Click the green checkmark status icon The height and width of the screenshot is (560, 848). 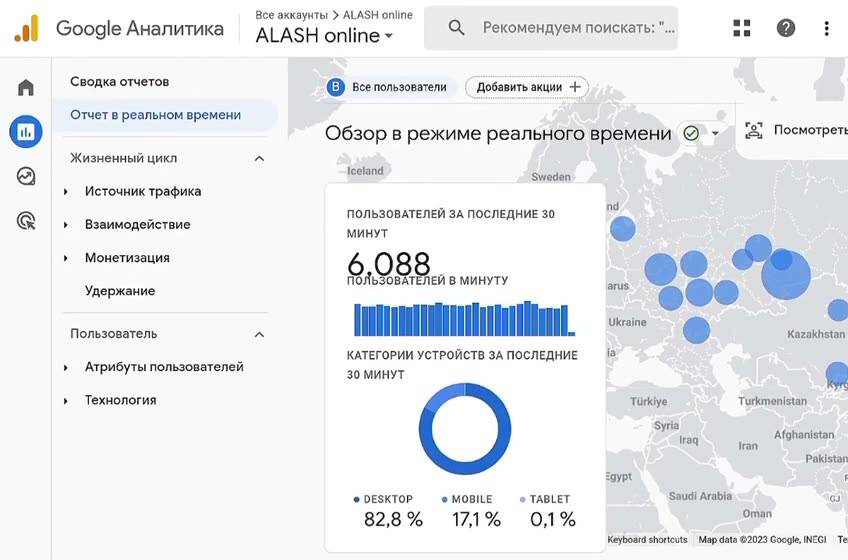[x=691, y=133]
